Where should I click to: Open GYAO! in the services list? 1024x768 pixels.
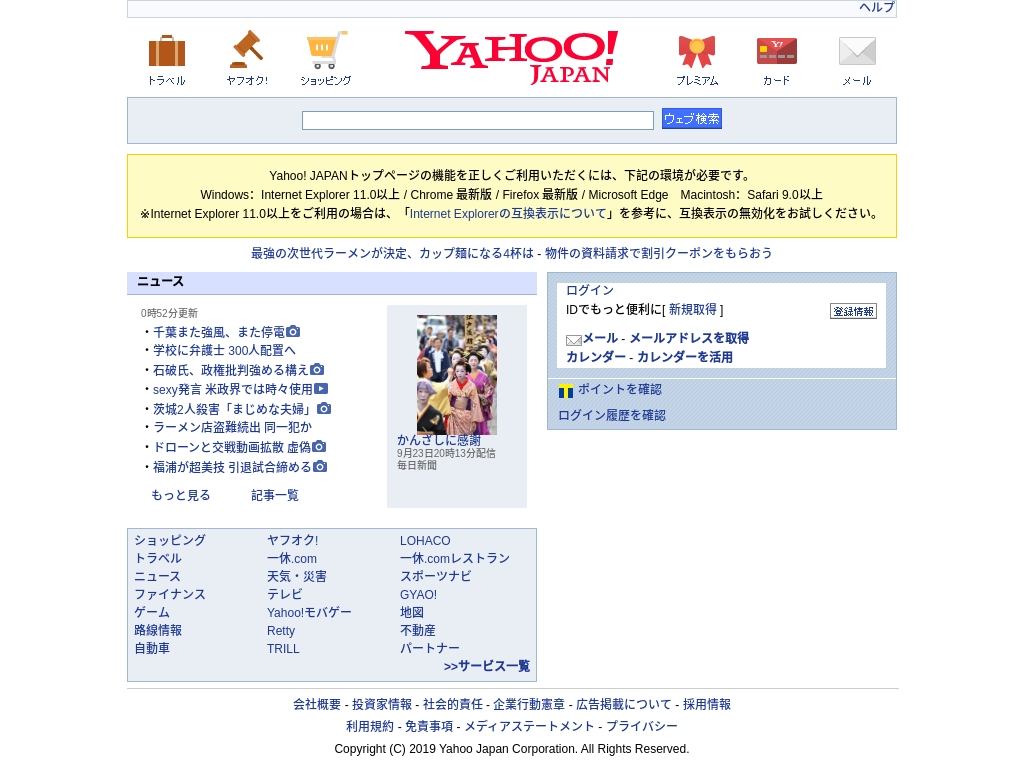pos(419,594)
